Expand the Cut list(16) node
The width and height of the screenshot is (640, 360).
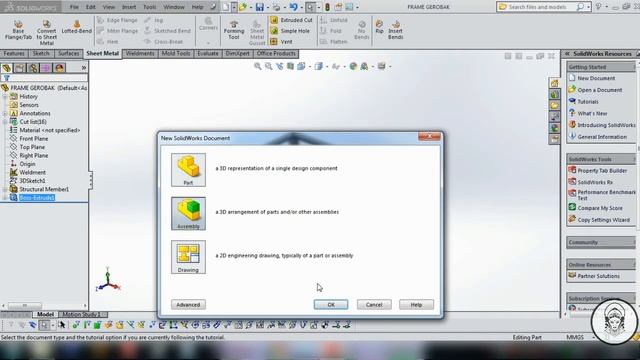pyautogui.click(x=5, y=122)
